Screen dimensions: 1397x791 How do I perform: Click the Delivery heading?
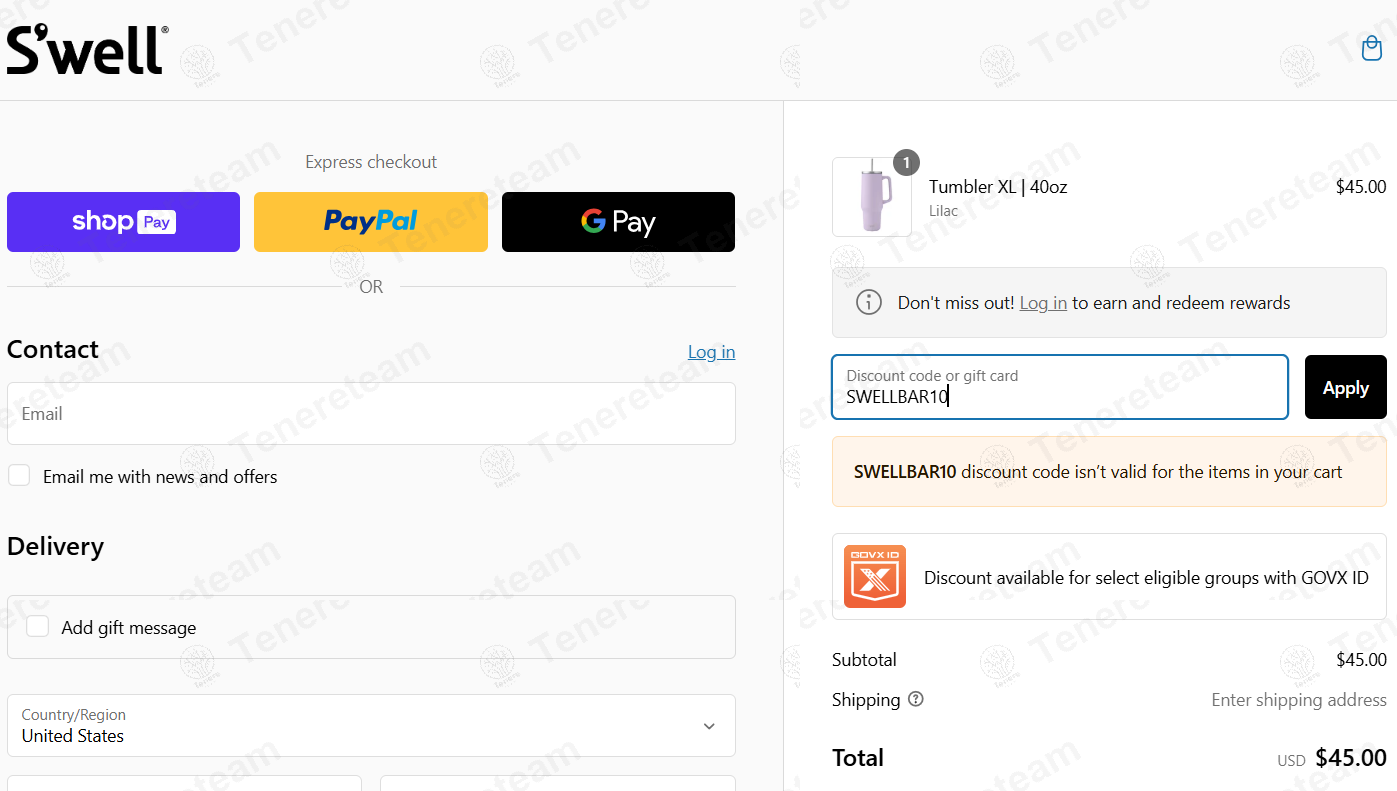(55, 546)
